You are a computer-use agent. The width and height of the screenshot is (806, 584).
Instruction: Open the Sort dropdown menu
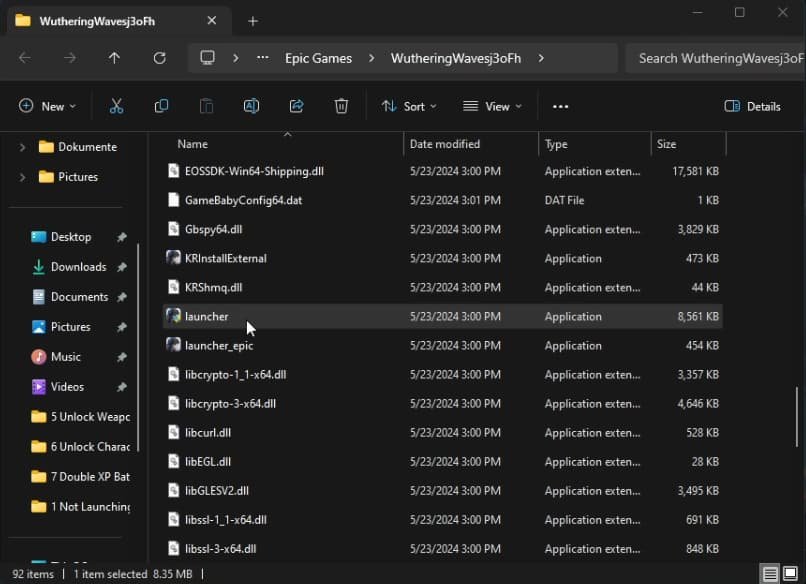tap(409, 106)
